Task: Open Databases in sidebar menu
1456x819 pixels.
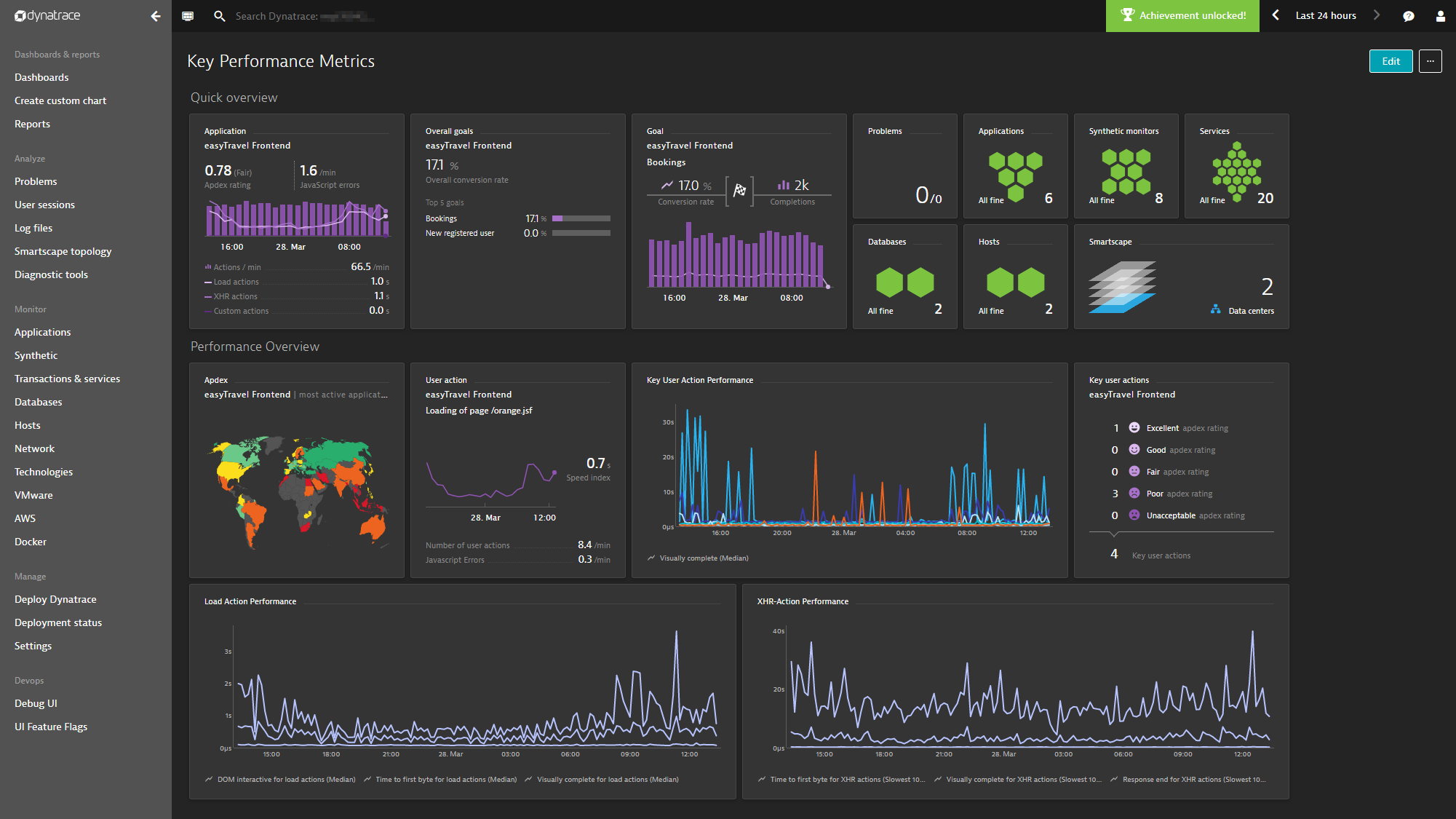Action: coord(38,402)
